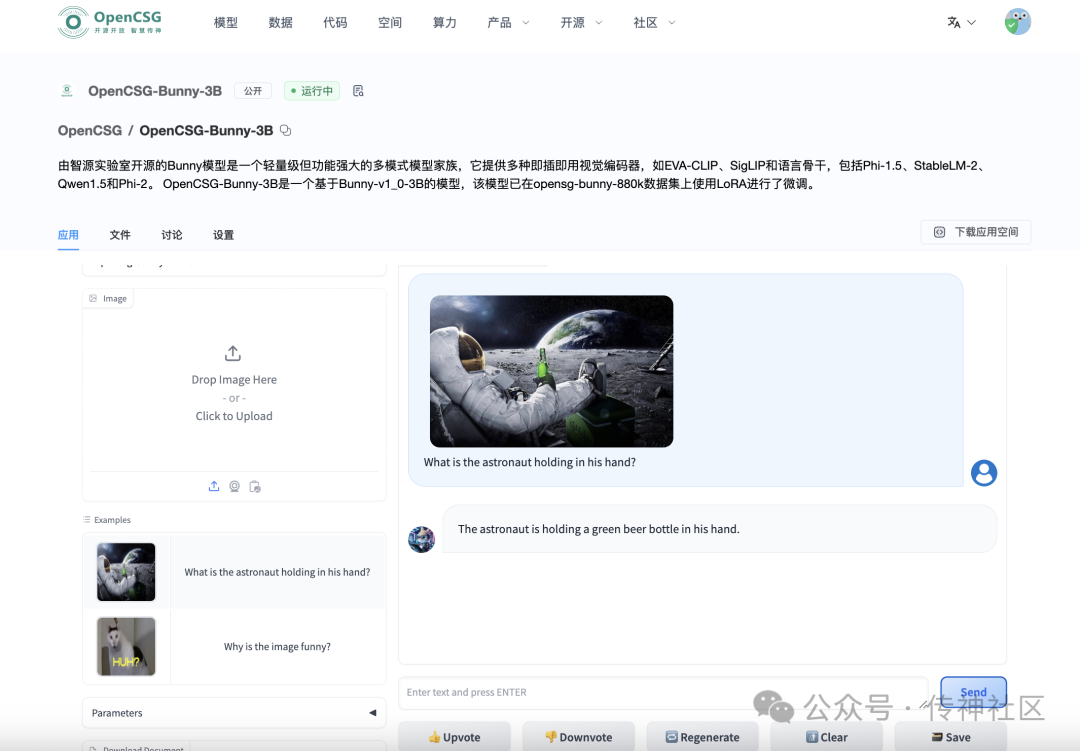Viewport: 1080px width, 751px height.
Task: Click the Examples section label
Action: (x=107, y=519)
